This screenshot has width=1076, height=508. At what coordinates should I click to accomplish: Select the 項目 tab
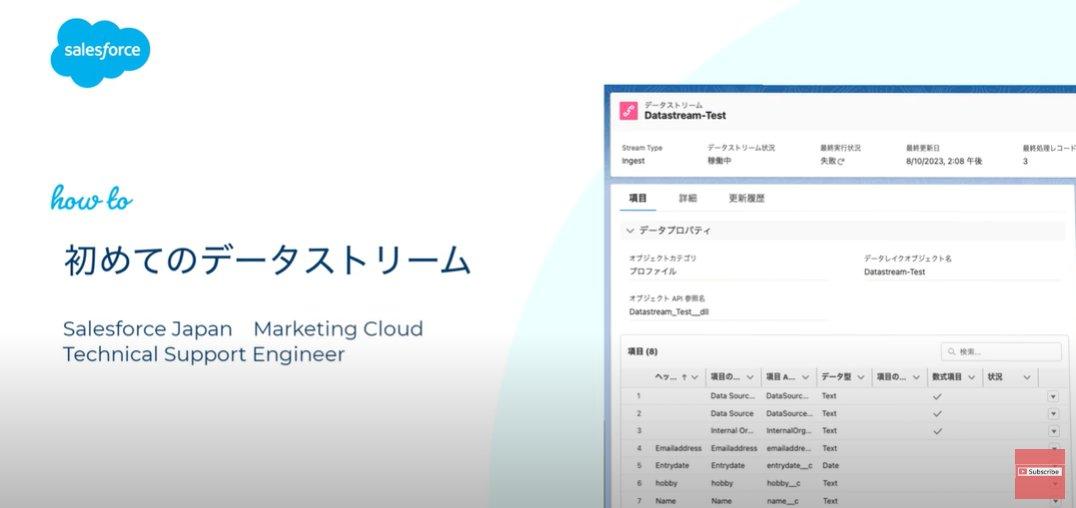(638, 198)
